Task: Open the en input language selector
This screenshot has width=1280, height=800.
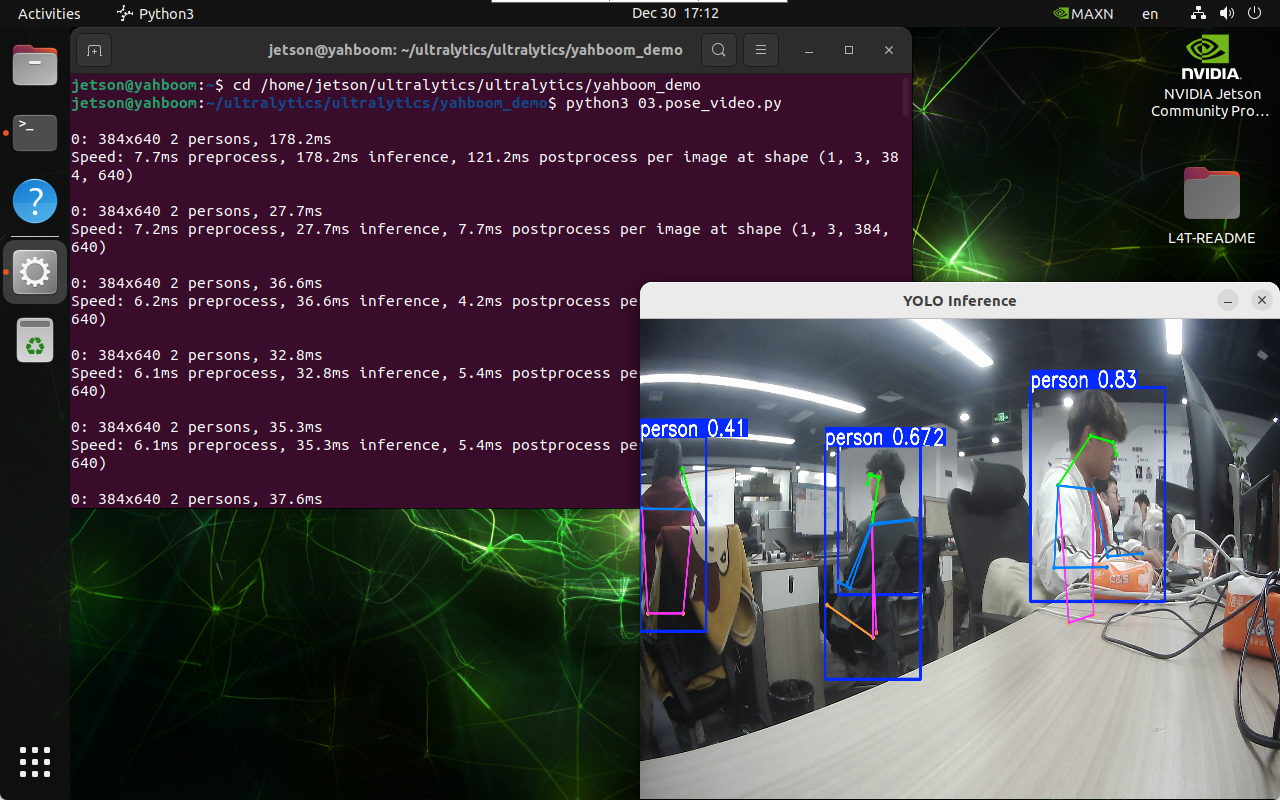Action: click(1150, 13)
